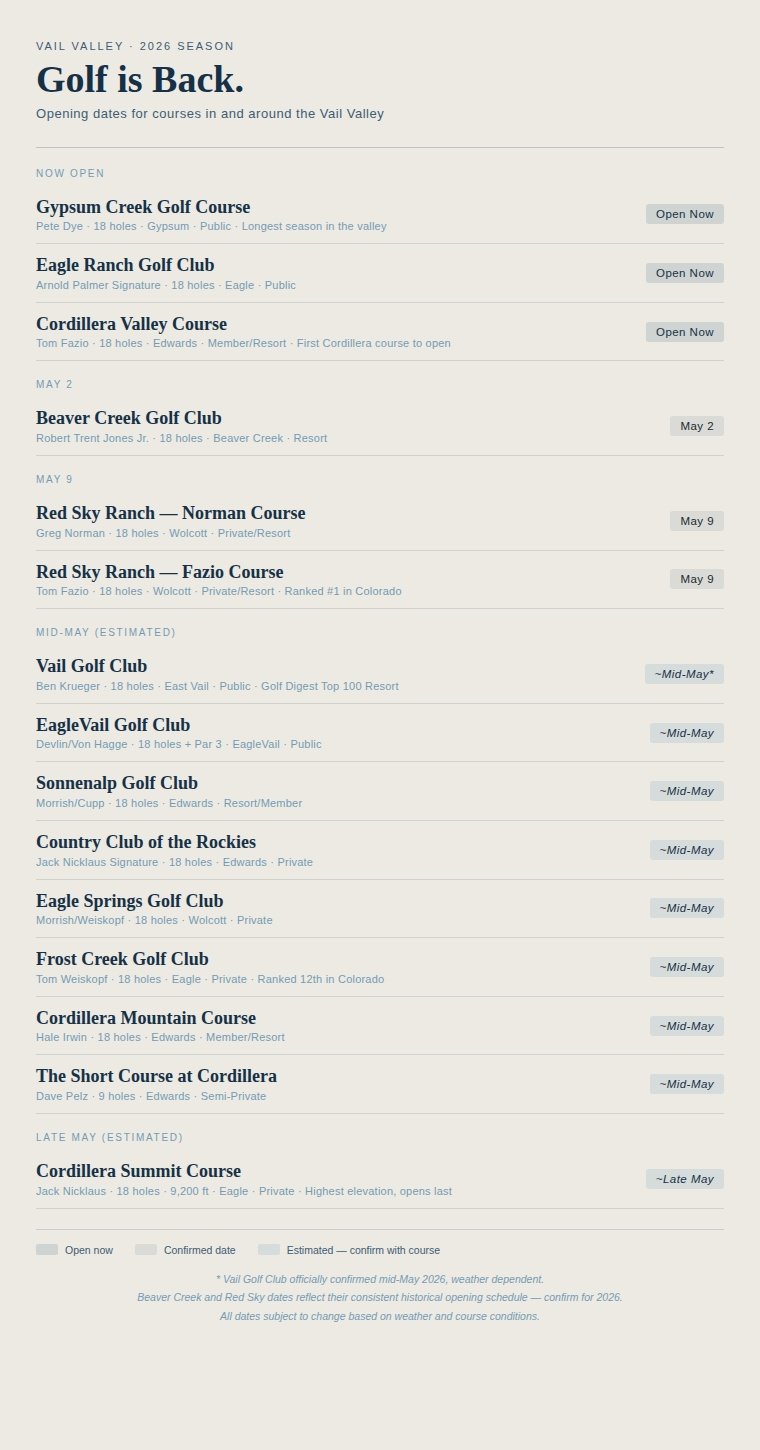Click the May 2 badge for Beaver Creek
This screenshot has height=1450, width=760.
pyautogui.click(x=696, y=426)
